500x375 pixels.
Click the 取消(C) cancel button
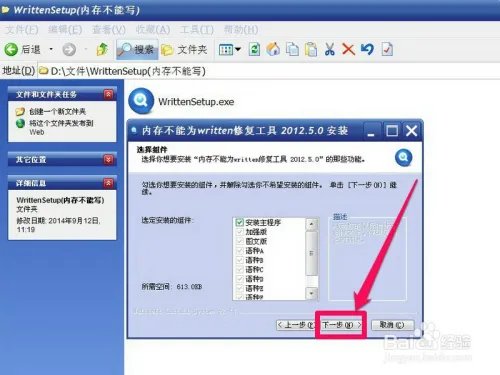392,325
